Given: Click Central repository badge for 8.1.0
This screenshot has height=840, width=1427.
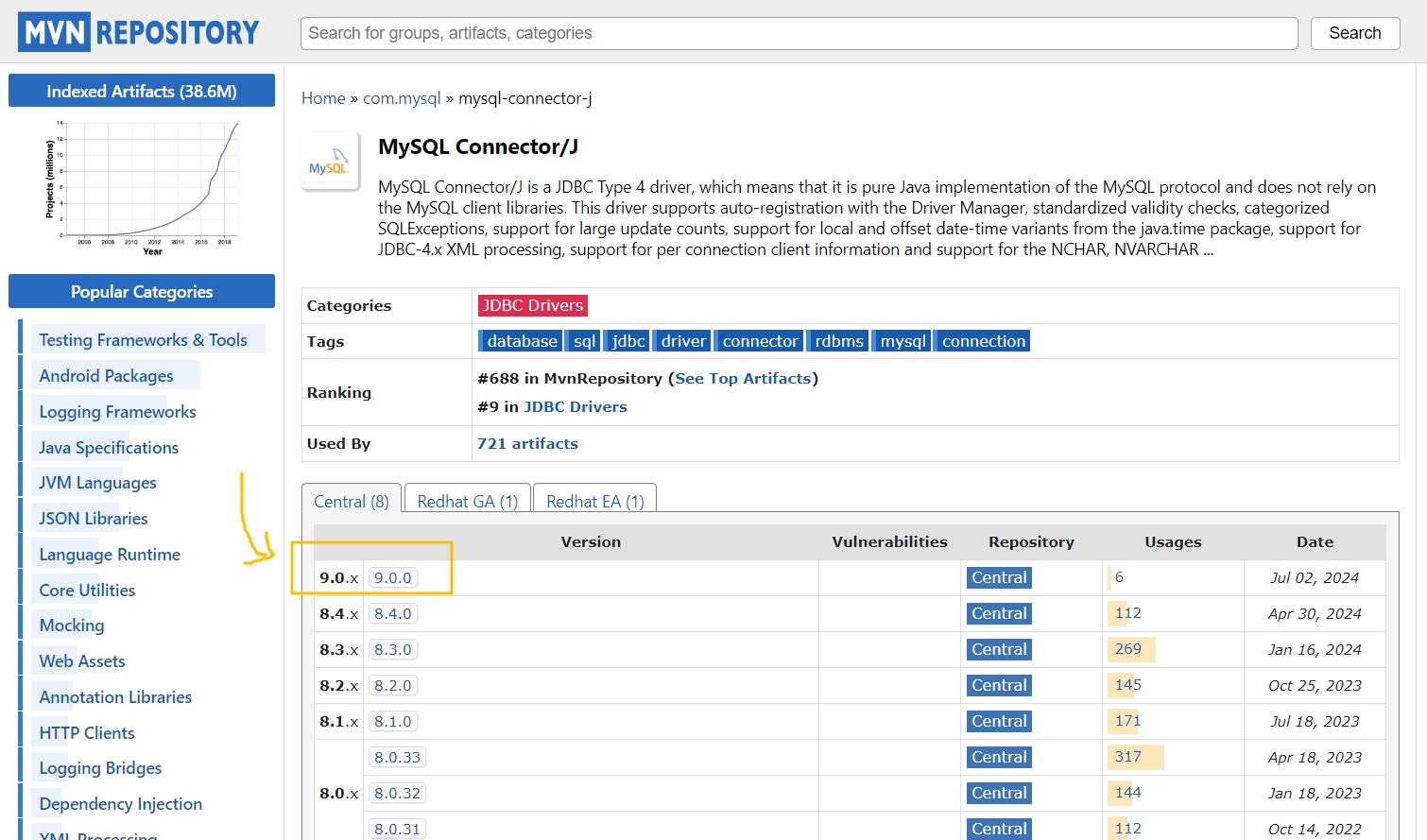Looking at the screenshot, I should 999,721.
